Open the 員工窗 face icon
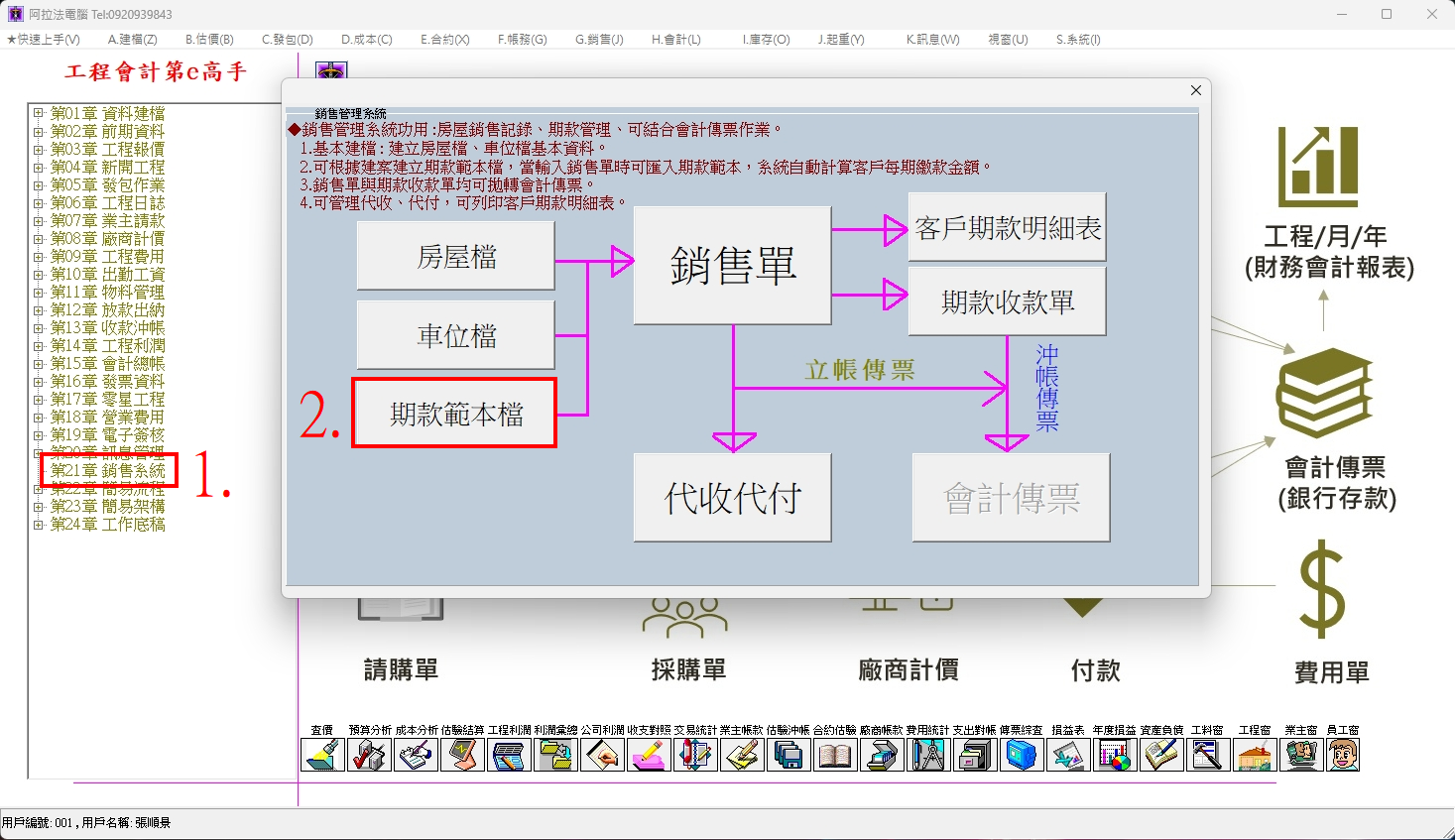Image resolution: width=1455 pixels, height=840 pixels. pyautogui.click(x=1343, y=755)
